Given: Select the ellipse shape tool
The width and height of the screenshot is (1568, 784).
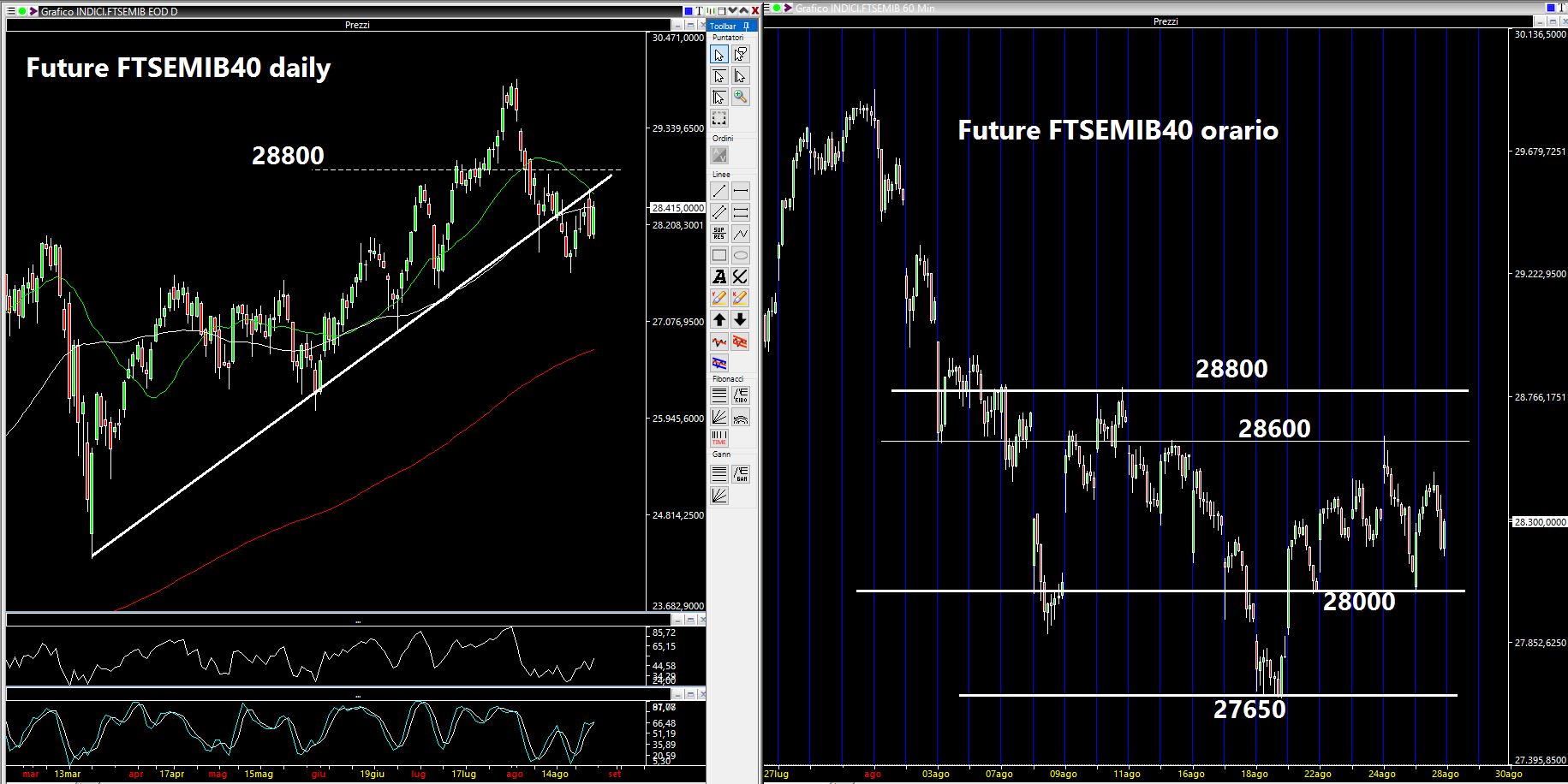Looking at the screenshot, I should tap(740, 255).
